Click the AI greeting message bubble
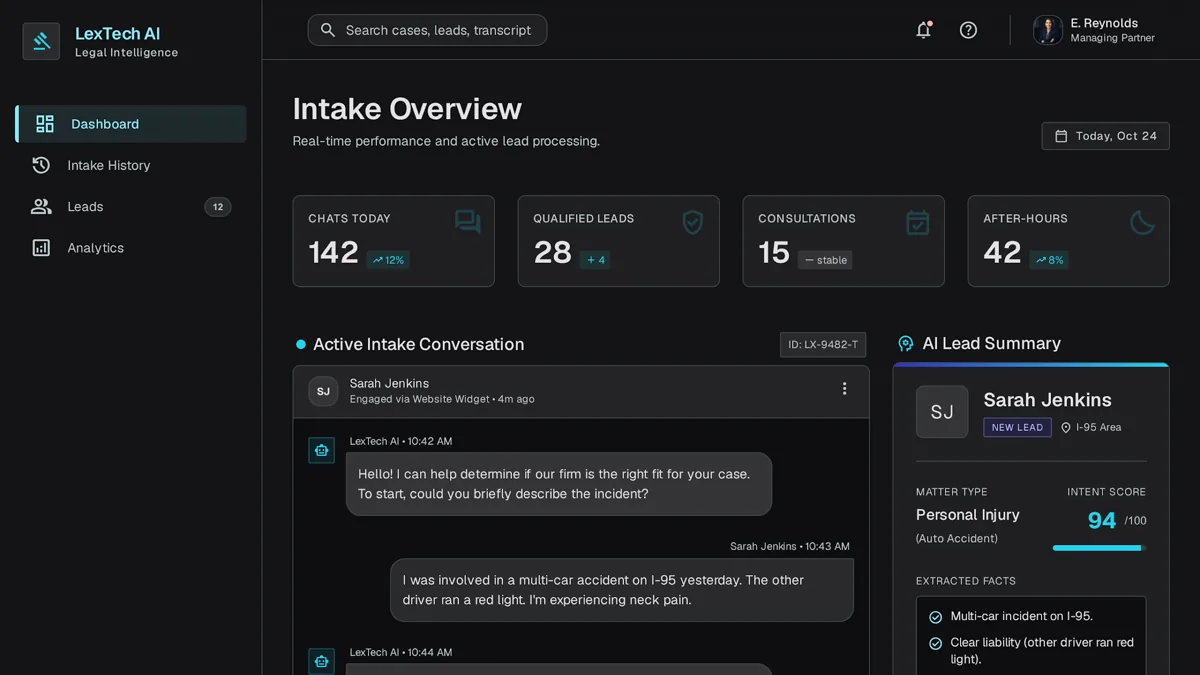This screenshot has width=1200, height=675. coord(559,484)
